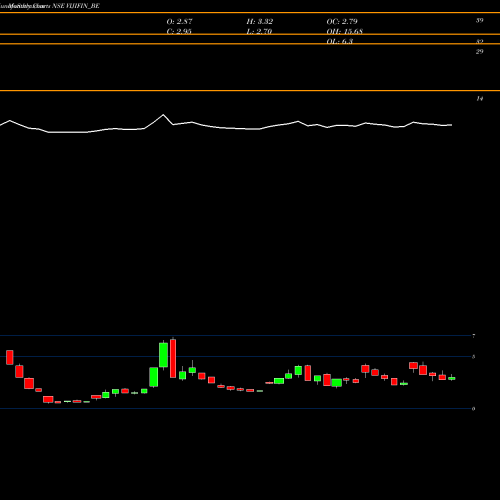
Task: Click the highest peak of the white line
Action: 163,115
